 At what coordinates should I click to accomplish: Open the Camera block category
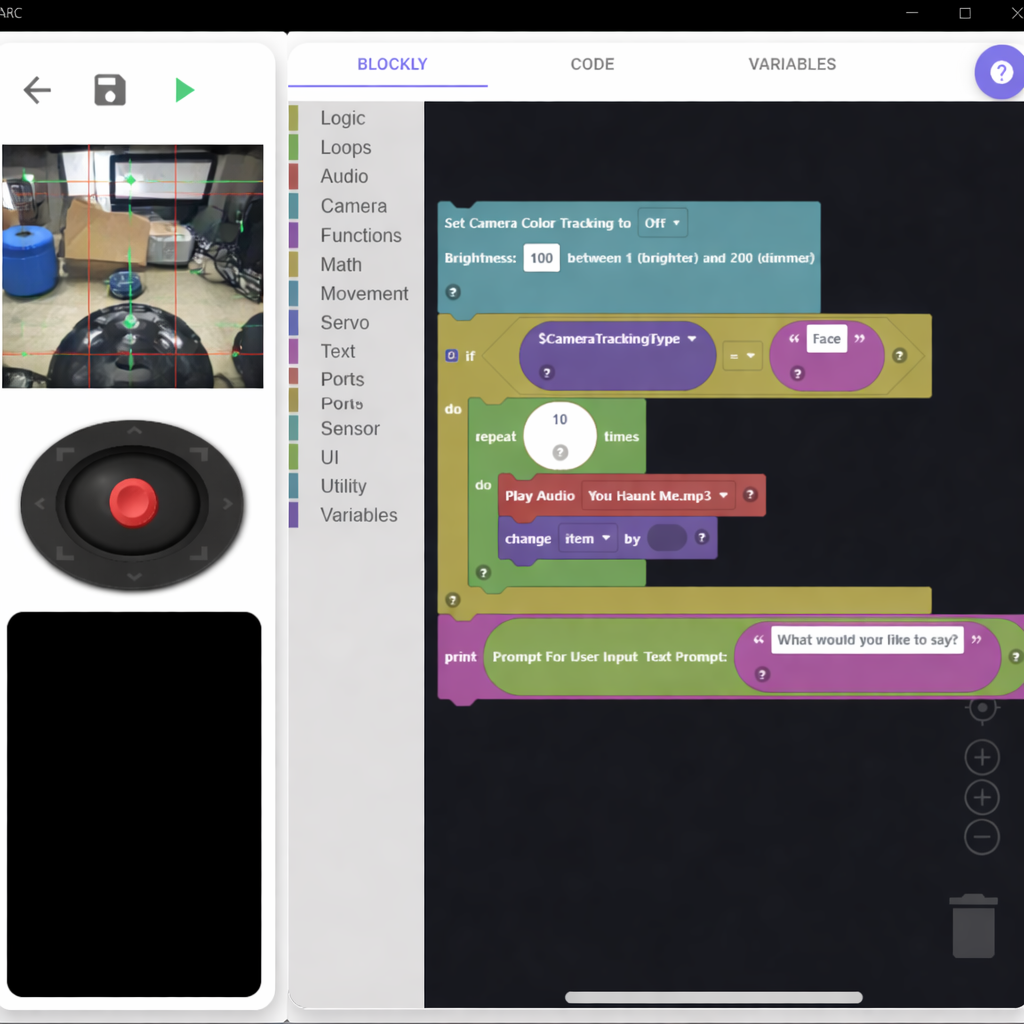click(356, 205)
